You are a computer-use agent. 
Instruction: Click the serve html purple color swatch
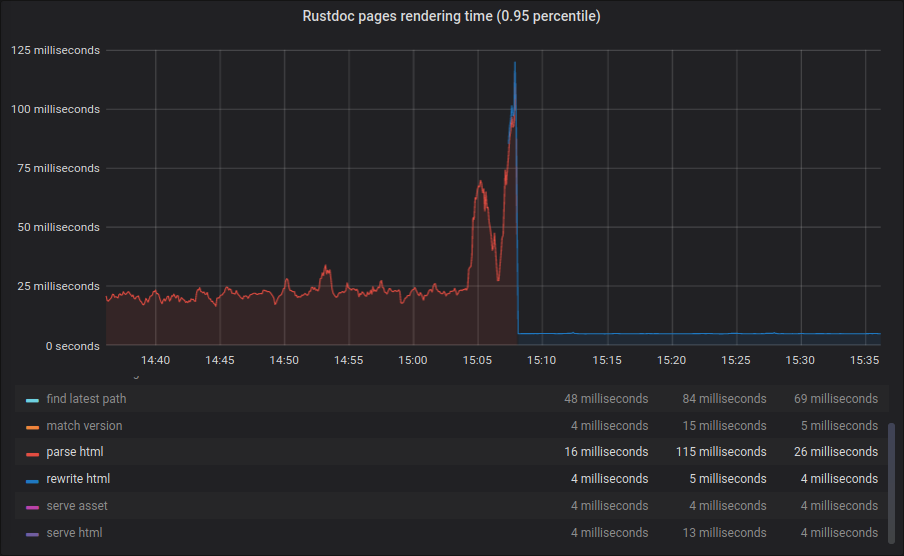click(32, 534)
